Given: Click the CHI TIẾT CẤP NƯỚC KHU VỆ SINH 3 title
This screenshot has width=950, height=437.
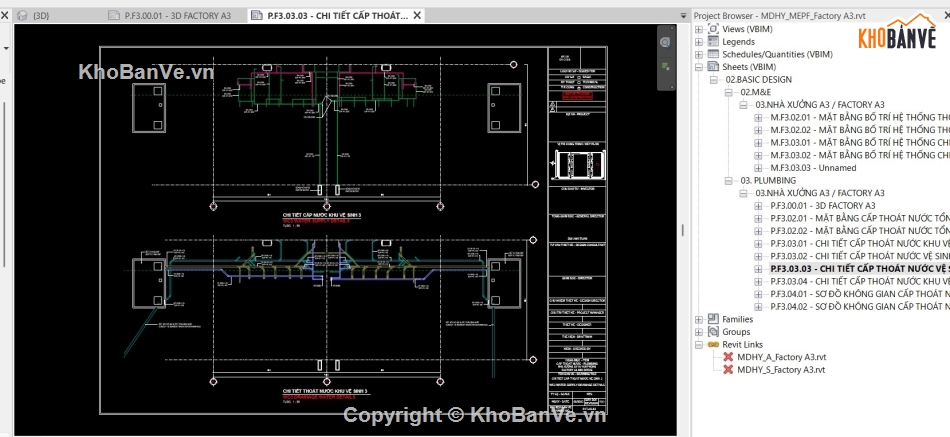Looking at the screenshot, I should click(x=322, y=215).
